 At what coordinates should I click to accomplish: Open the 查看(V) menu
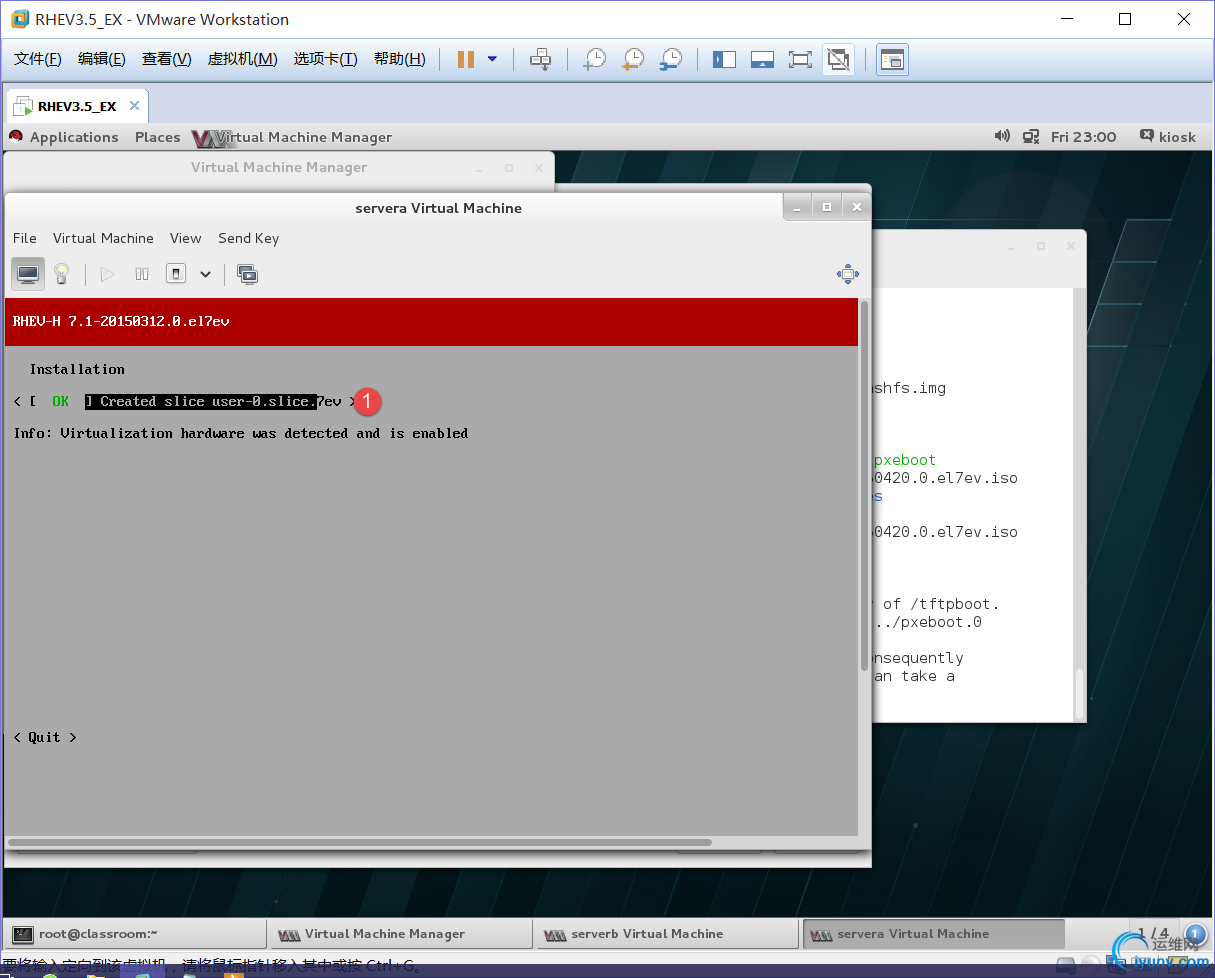point(167,59)
